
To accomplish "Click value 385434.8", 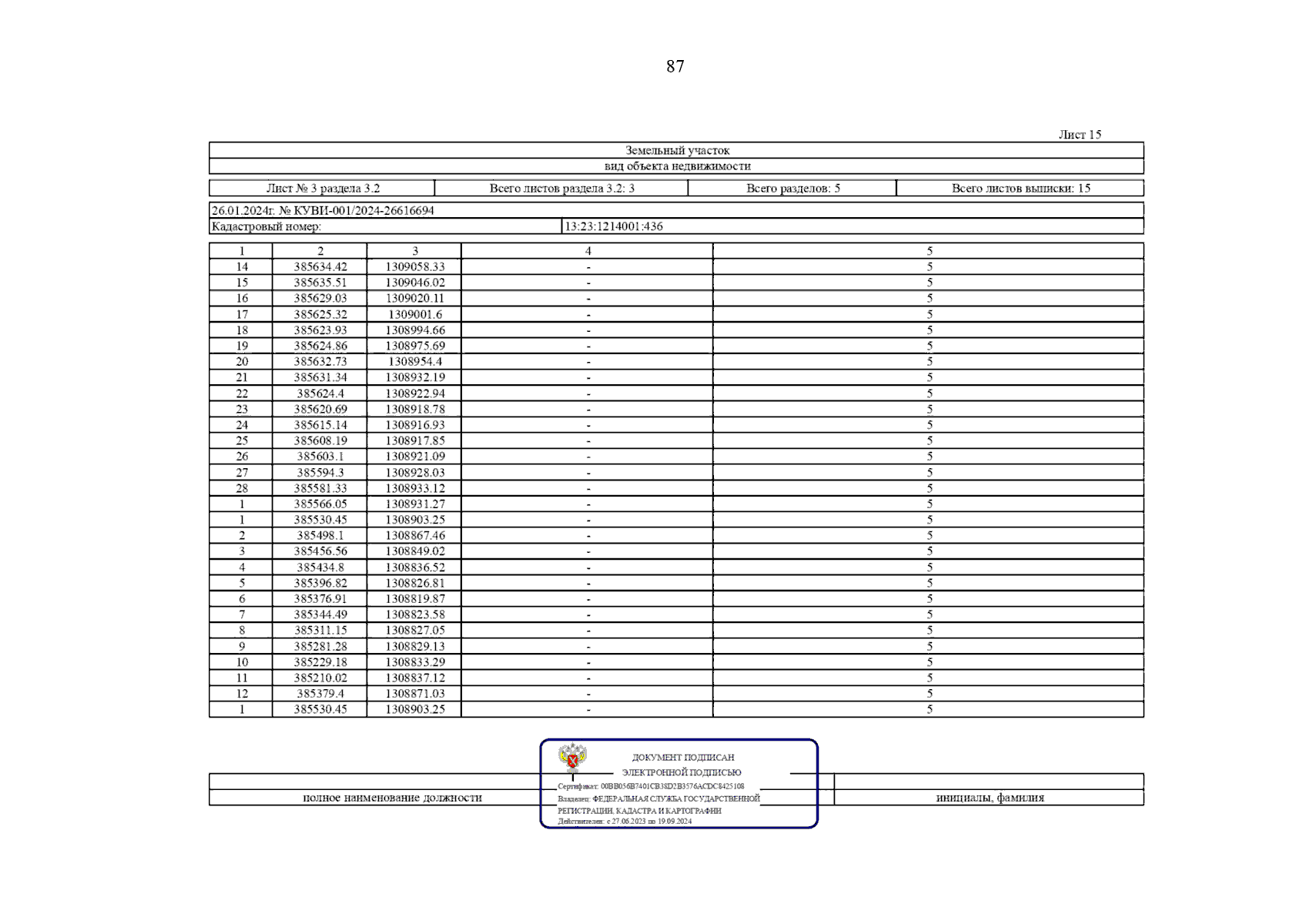I will (x=320, y=567).
